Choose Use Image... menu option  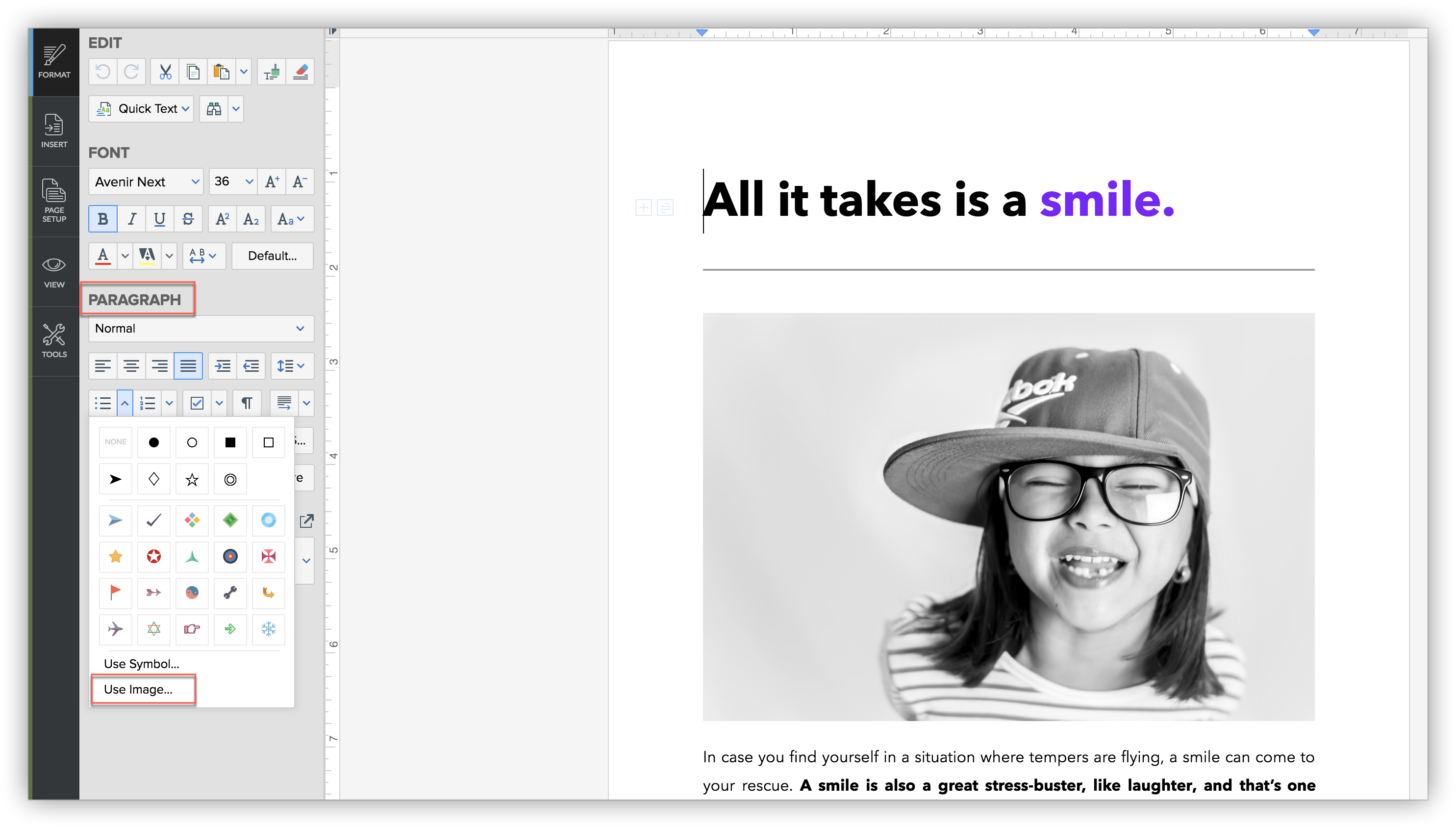(138, 689)
